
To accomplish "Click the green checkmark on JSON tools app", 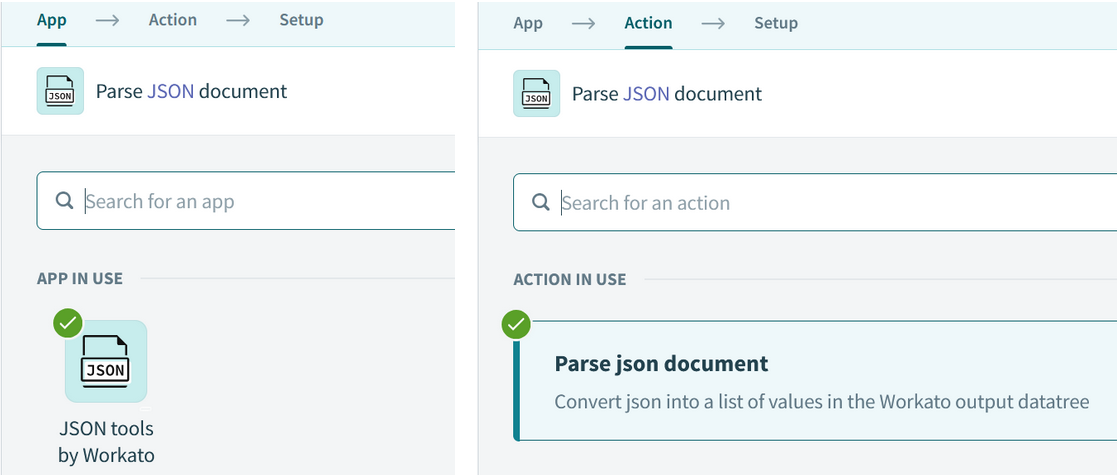I will click(x=68, y=323).
